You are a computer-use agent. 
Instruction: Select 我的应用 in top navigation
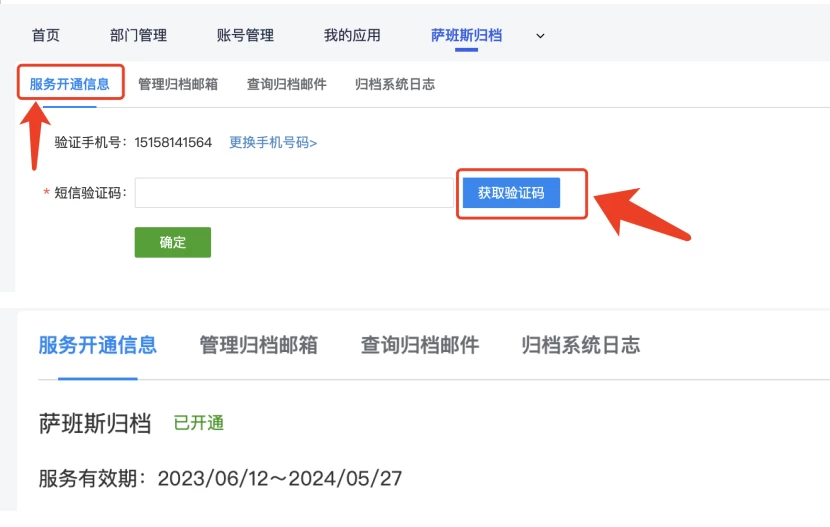coord(352,35)
